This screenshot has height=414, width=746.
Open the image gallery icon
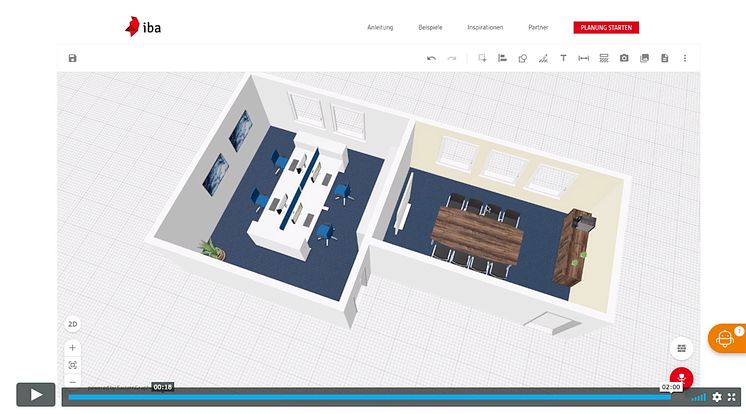pyautogui.click(x=644, y=58)
